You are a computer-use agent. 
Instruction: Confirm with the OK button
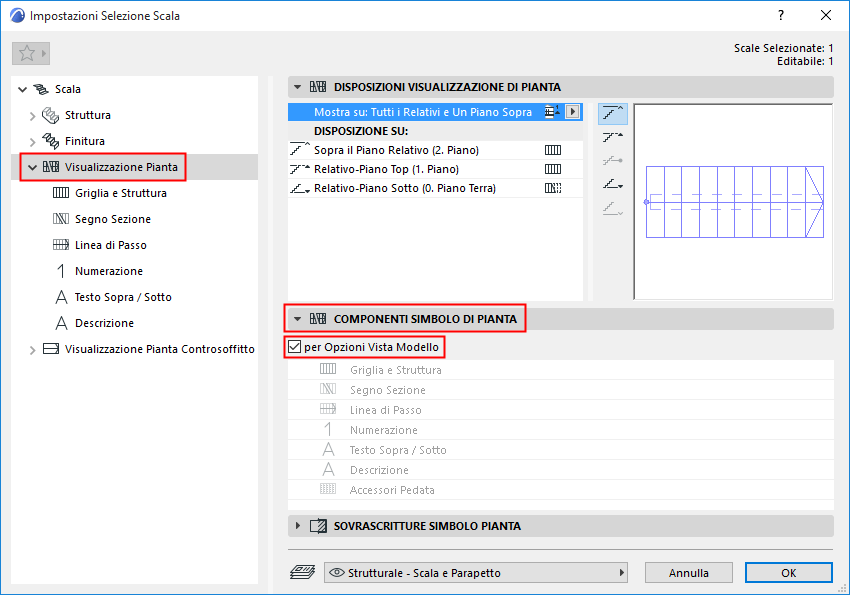click(x=789, y=573)
